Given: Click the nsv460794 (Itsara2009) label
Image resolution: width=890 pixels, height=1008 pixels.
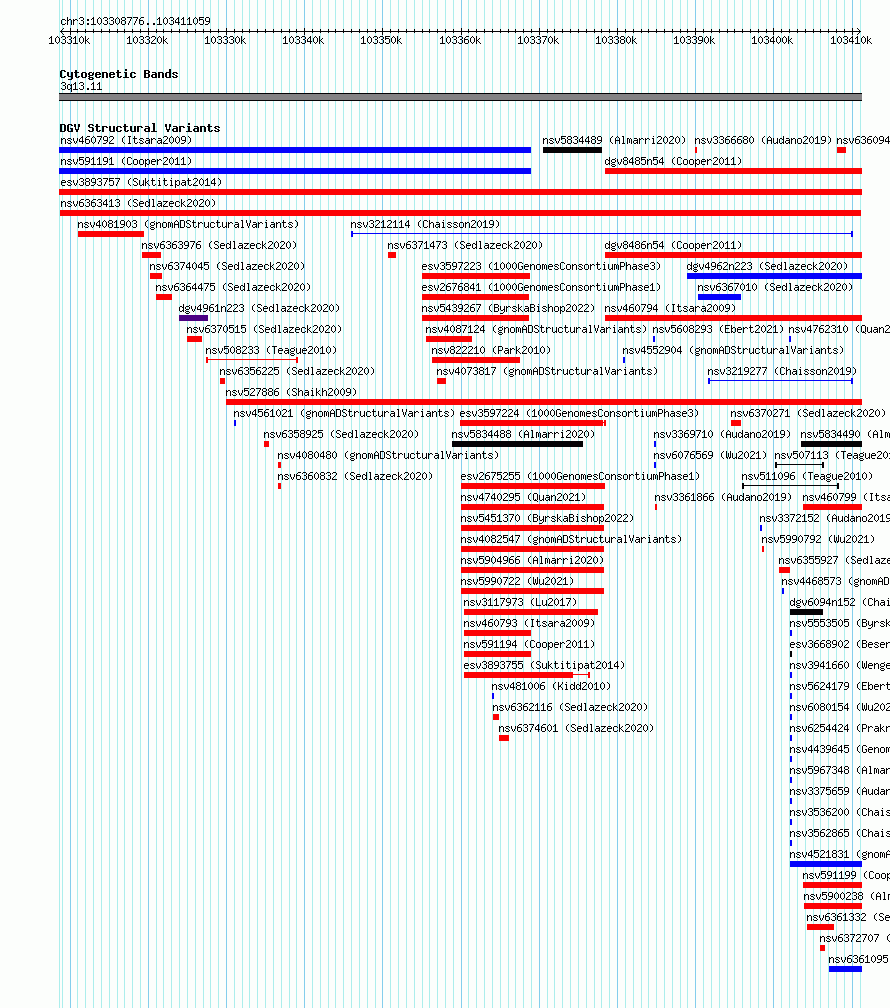Looking at the screenshot, I should (670, 309).
